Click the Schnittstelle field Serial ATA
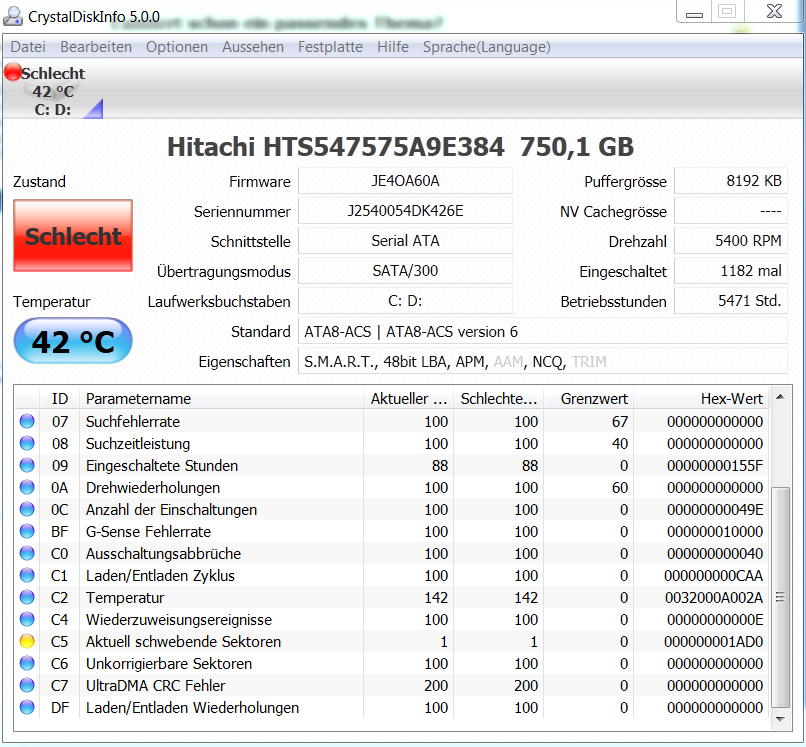Screen dimensions: 806x747 coord(405,241)
